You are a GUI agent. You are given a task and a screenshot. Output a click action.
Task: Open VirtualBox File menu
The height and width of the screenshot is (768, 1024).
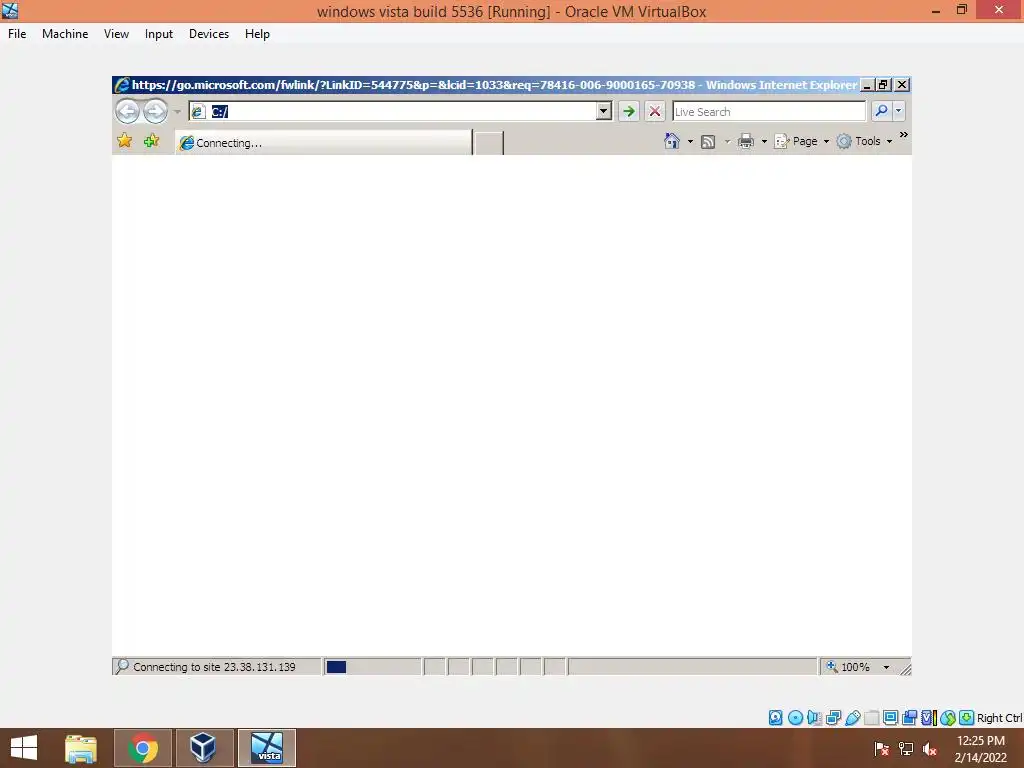tap(17, 34)
